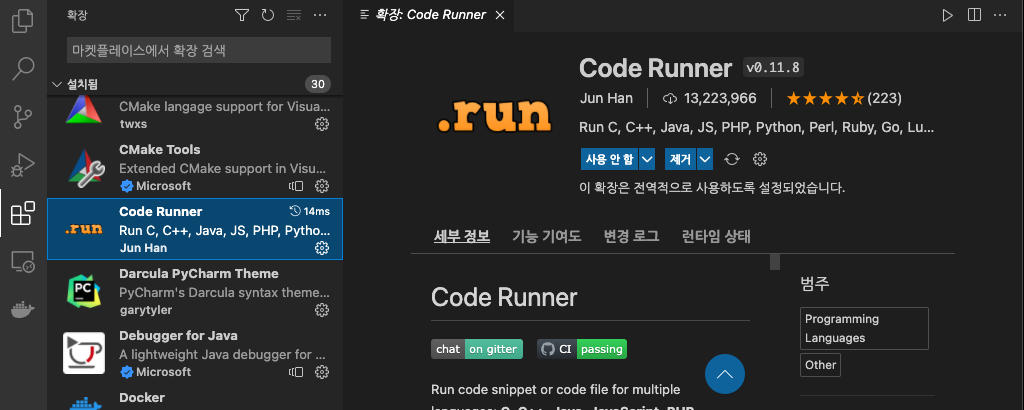Click remote indicator icon on CMake Tools row
The width and height of the screenshot is (1024, 410).
[x=296, y=186]
